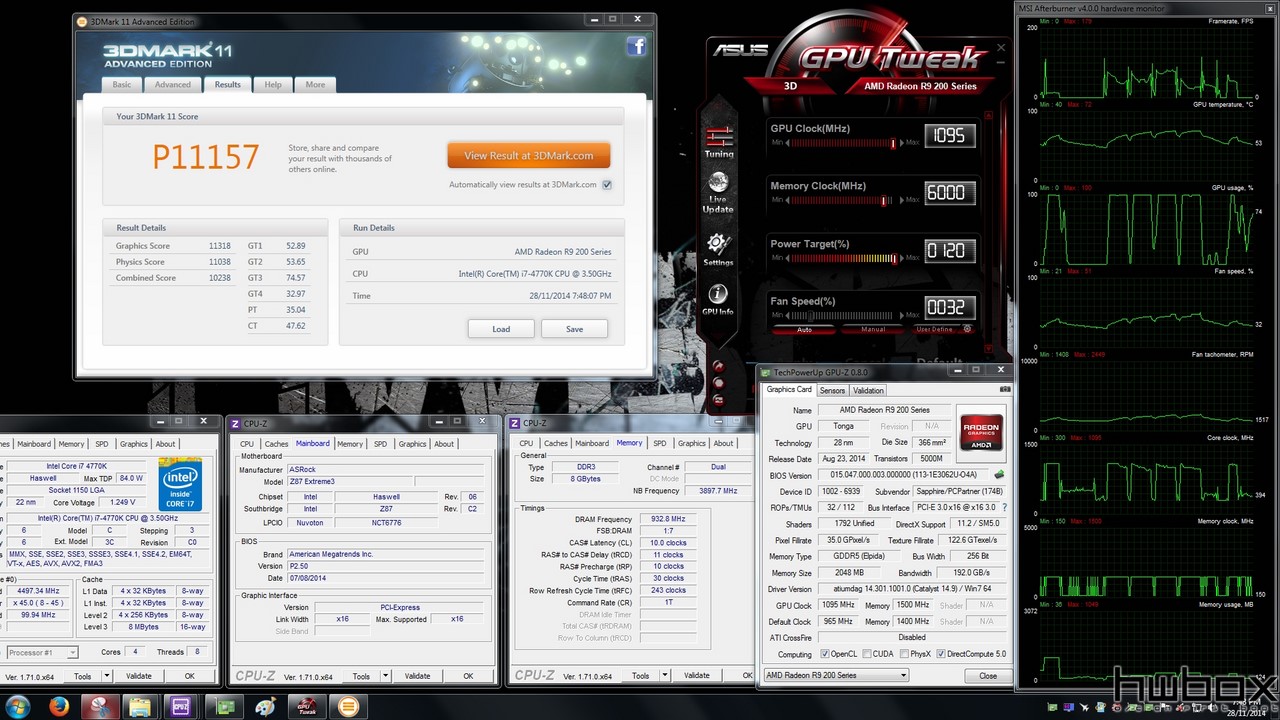Viewport: 1280px width, 720px height.
Task: Click OK in CPU-Z Mainboard window
Action: click(468, 676)
